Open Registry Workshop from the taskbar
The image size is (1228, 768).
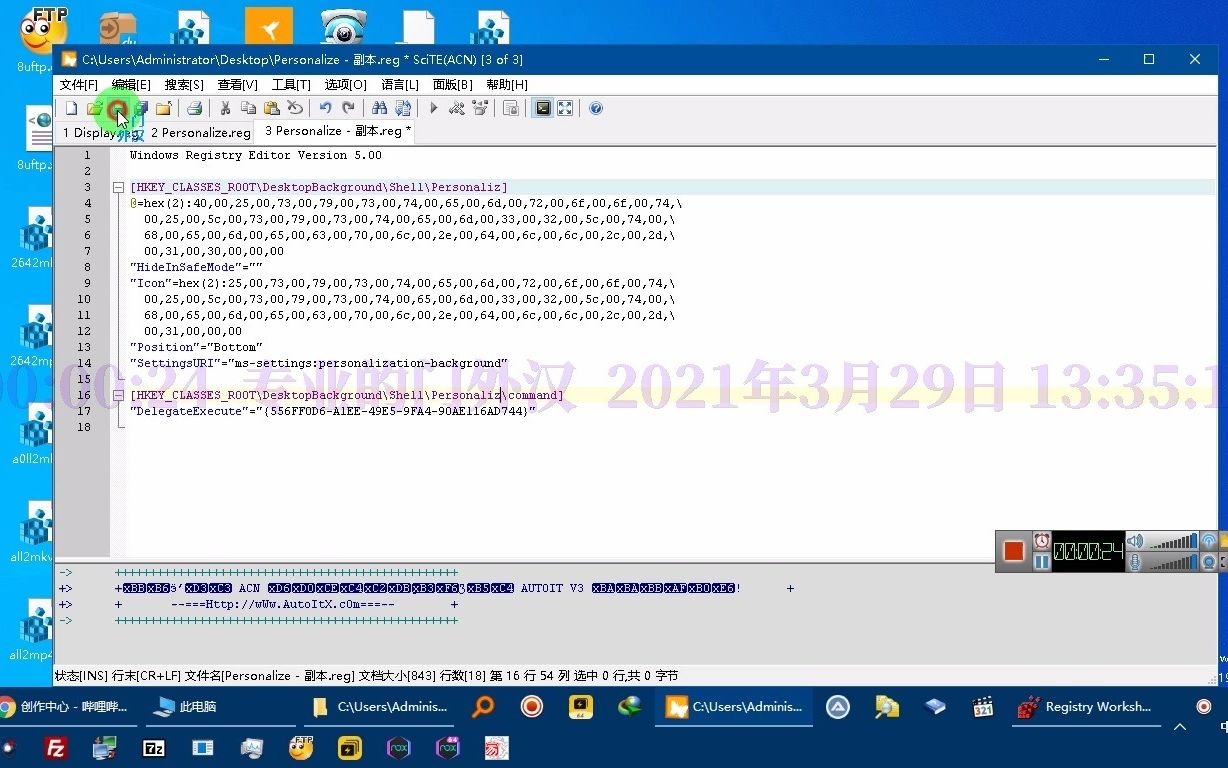coord(1085,707)
